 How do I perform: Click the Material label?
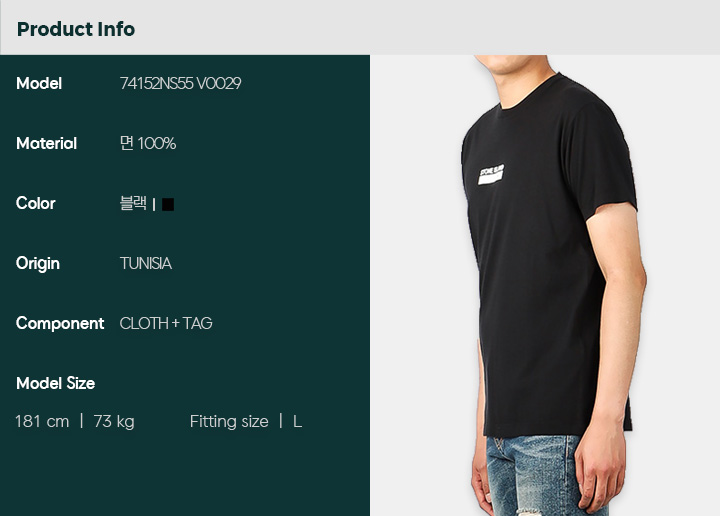coord(46,144)
